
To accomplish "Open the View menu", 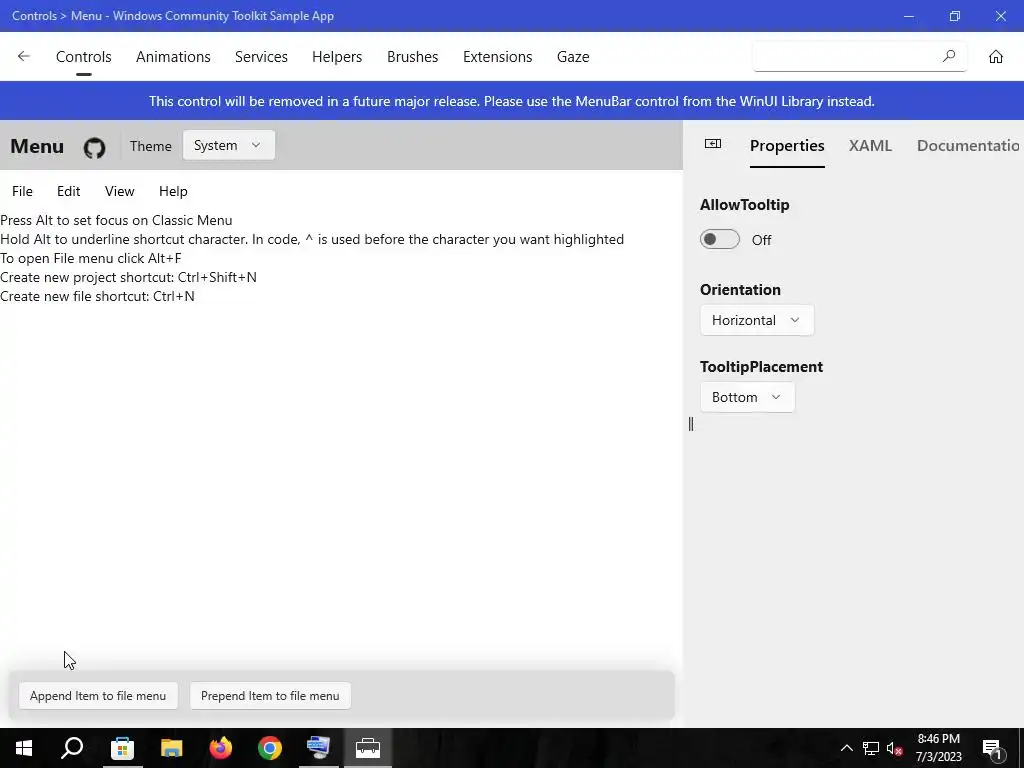I will (x=120, y=191).
